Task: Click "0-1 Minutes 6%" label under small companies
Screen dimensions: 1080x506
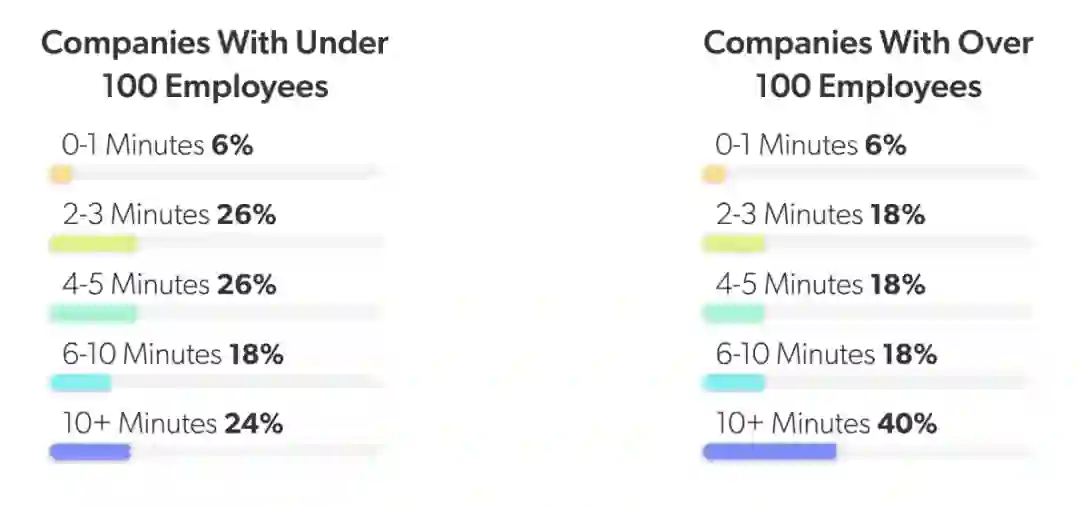Action: coord(157,146)
